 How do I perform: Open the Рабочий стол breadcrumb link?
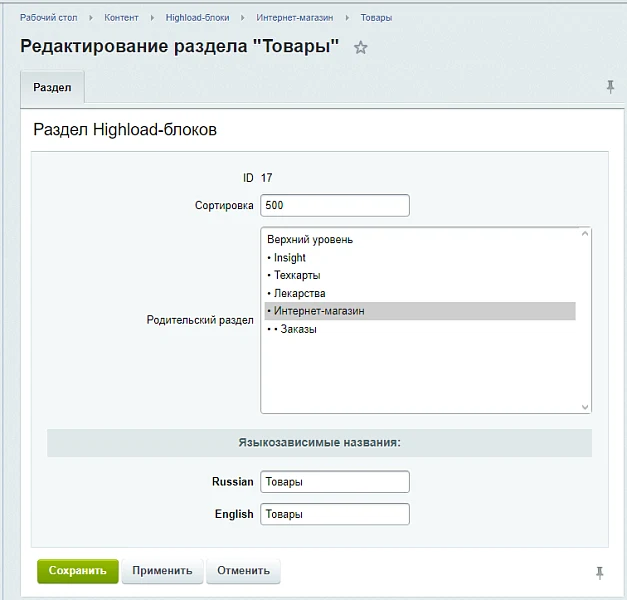click(x=48, y=18)
